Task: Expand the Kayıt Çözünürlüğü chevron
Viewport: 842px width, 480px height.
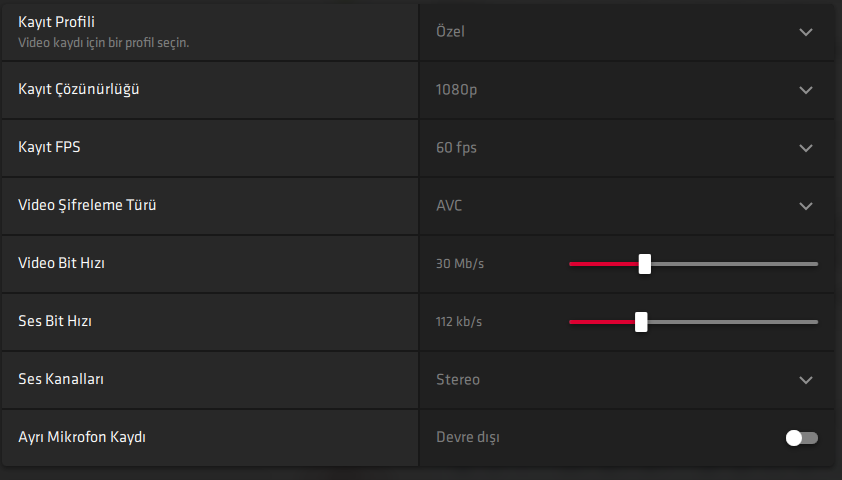Action: 806,90
